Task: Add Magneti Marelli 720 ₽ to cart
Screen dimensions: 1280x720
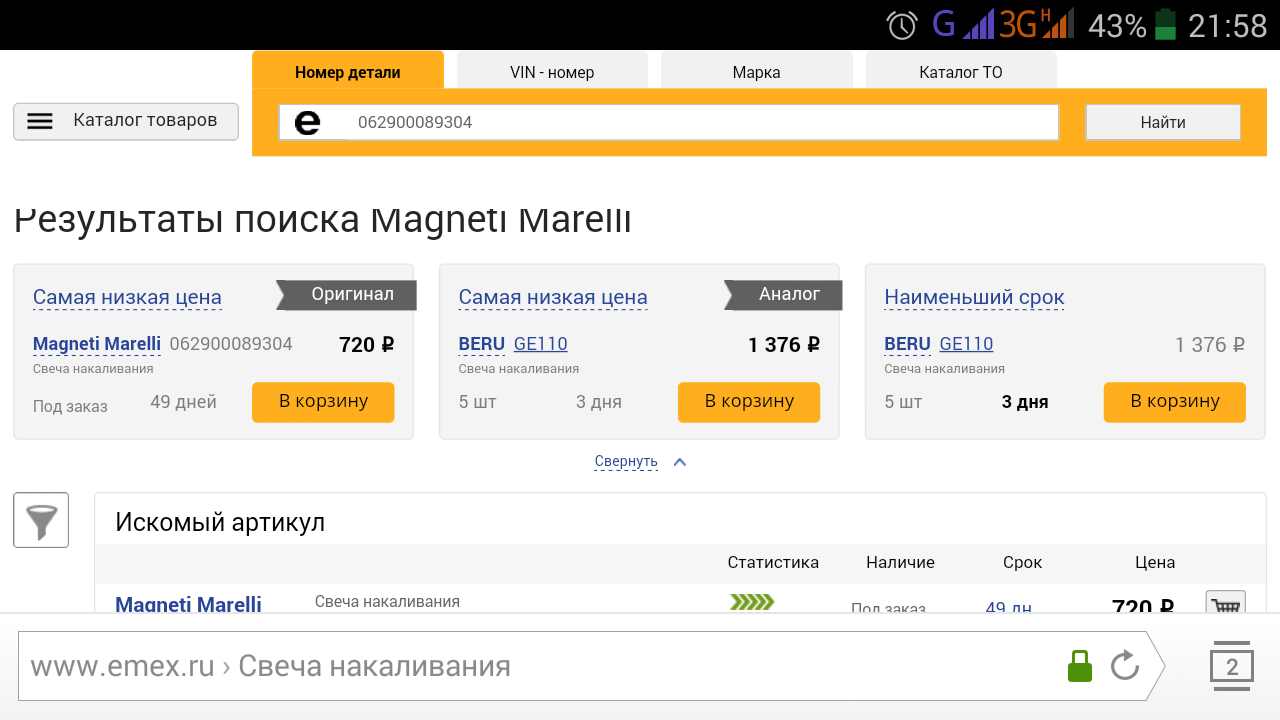Action: pyautogui.click(x=323, y=402)
